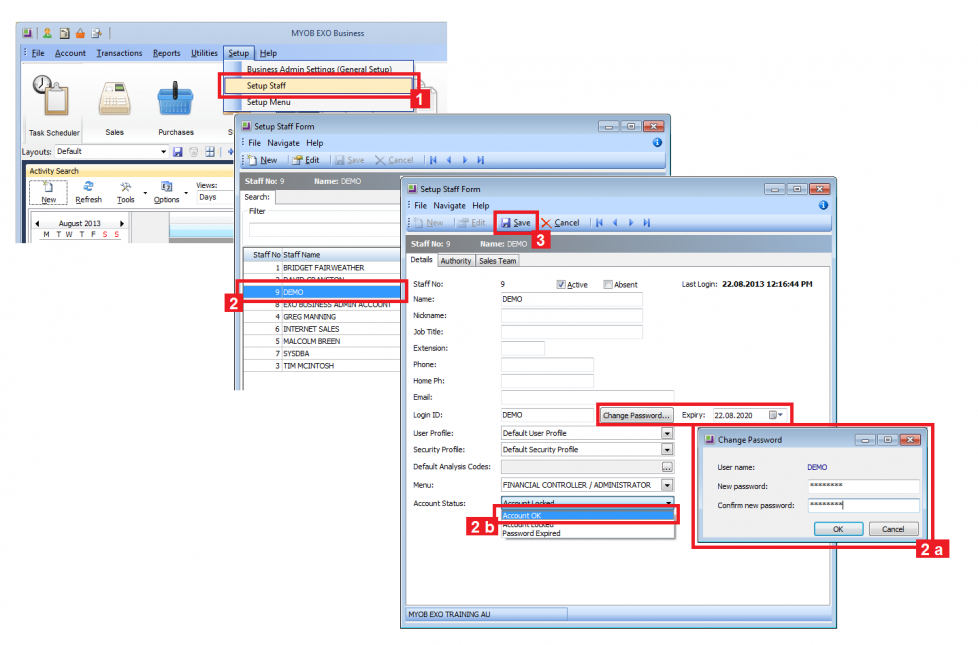Image resolution: width=978 pixels, height=645 pixels.
Task: Click the info icon in front Setup Staff Form
Action: tap(823, 205)
